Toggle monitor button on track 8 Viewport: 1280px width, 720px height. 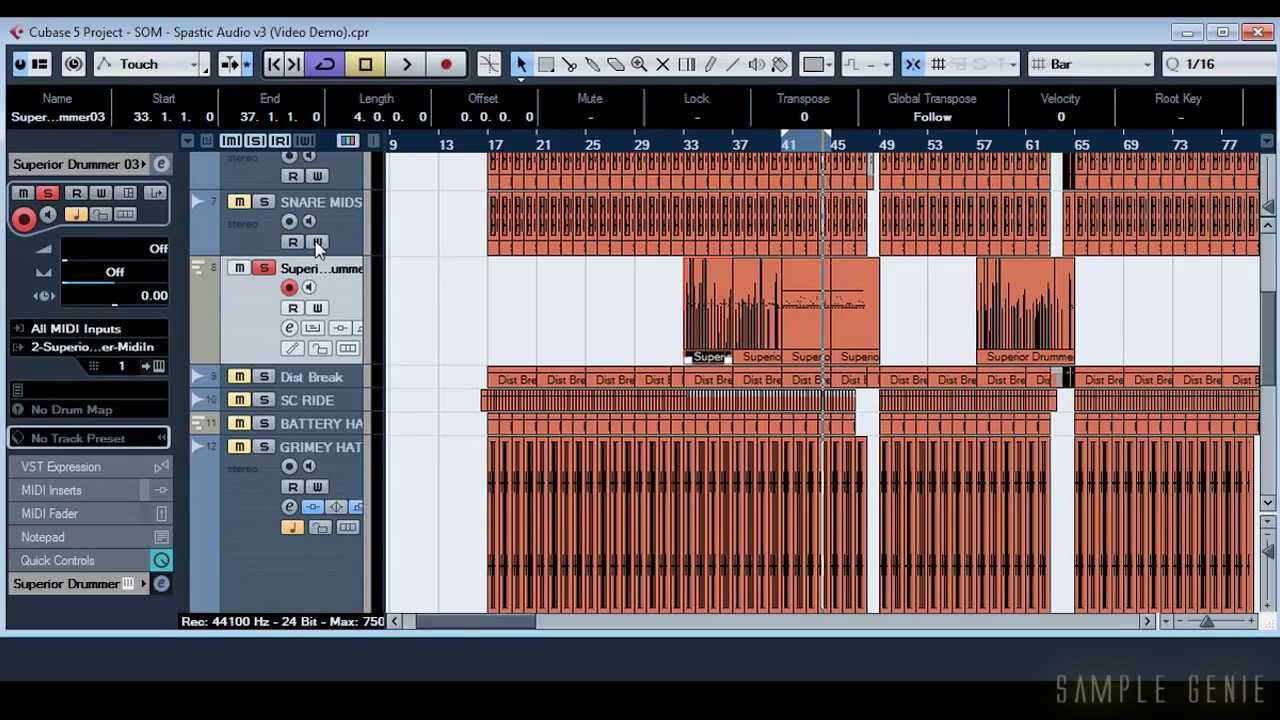coord(309,288)
